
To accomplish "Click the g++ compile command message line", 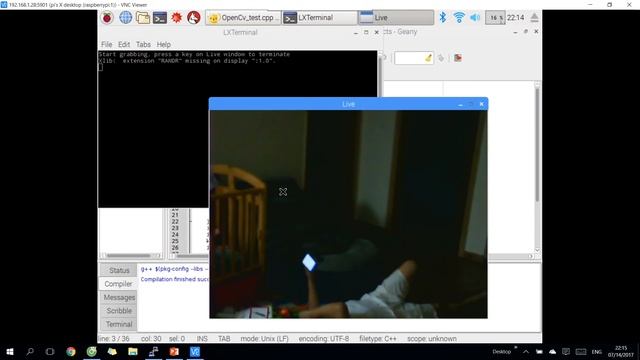I will (x=174, y=269).
